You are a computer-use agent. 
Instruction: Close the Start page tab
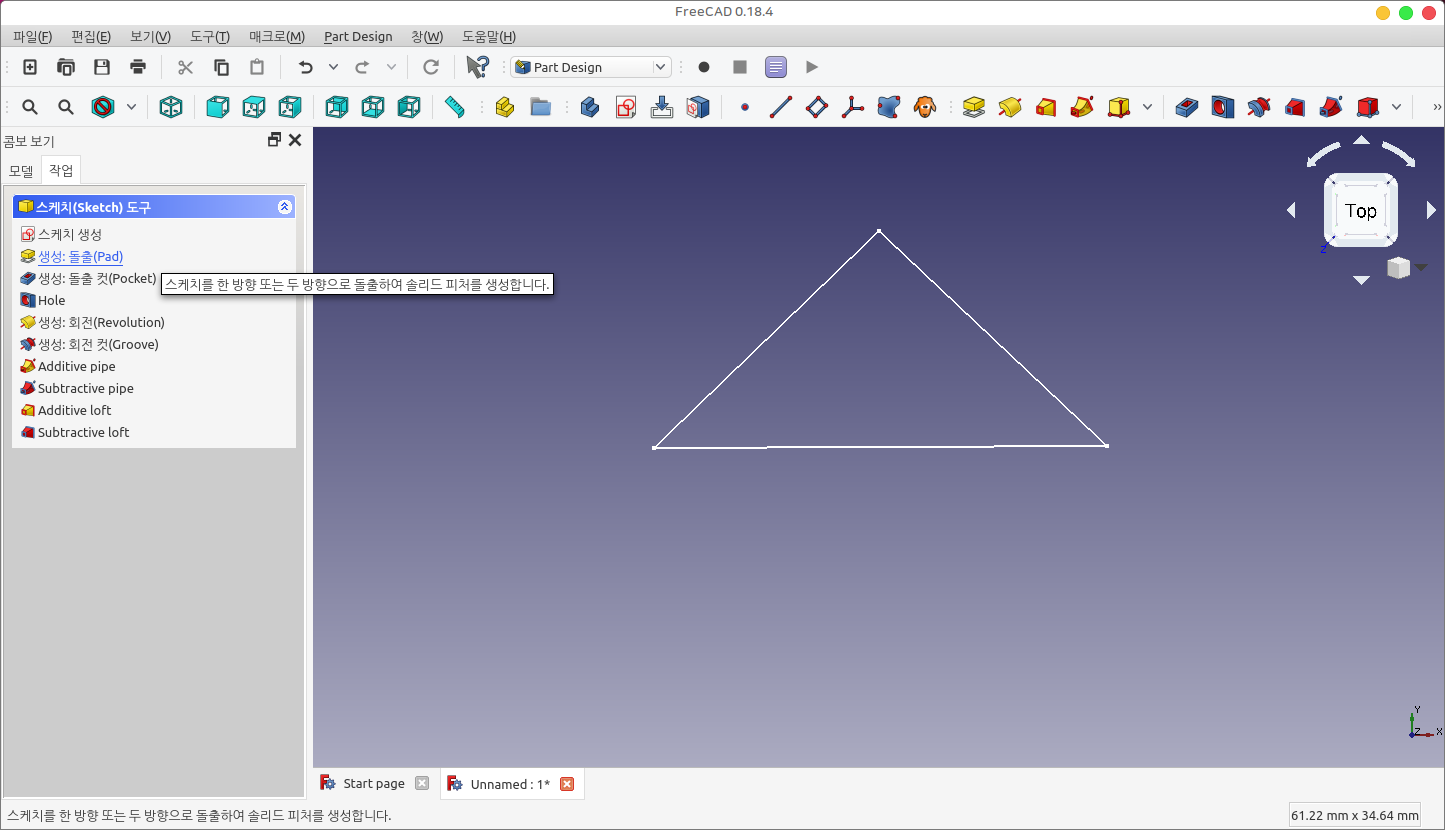point(422,784)
